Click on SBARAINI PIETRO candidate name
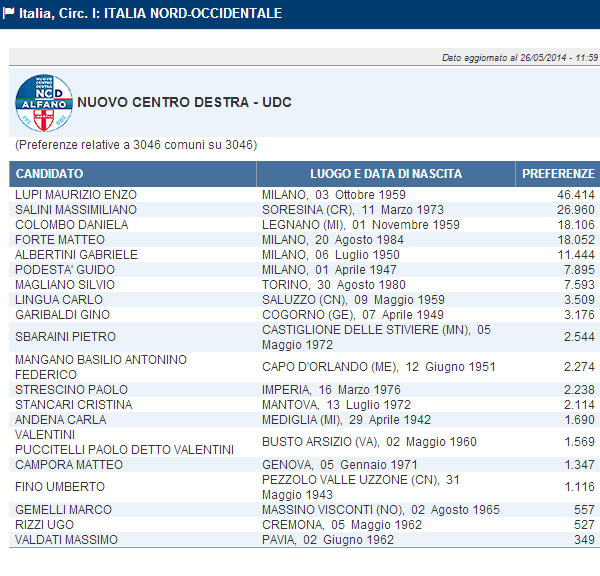The height and width of the screenshot is (576, 600). click(65, 337)
